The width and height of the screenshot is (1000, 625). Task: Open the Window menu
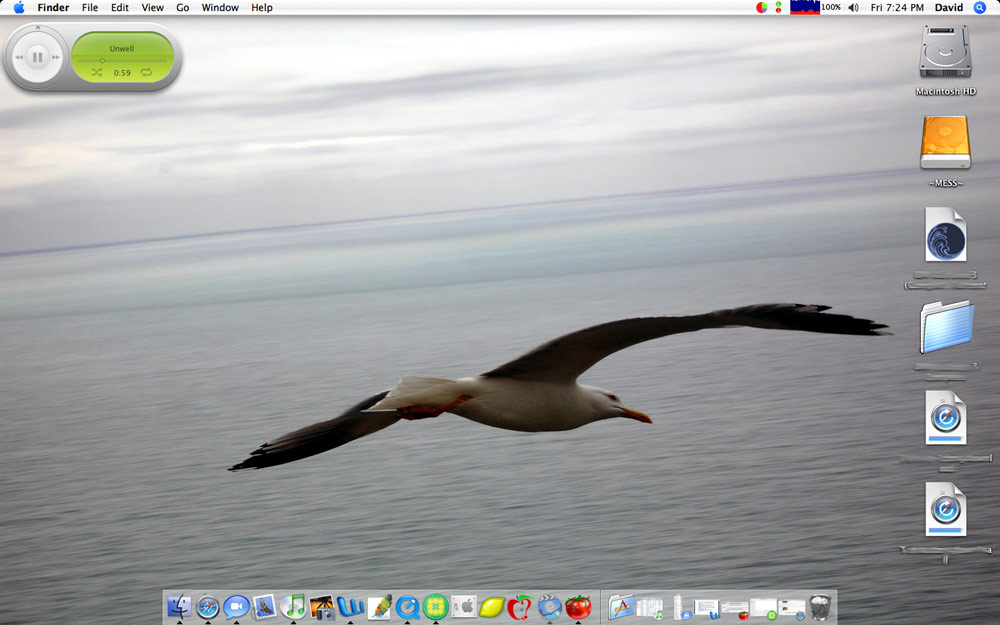(x=220, y=8)
